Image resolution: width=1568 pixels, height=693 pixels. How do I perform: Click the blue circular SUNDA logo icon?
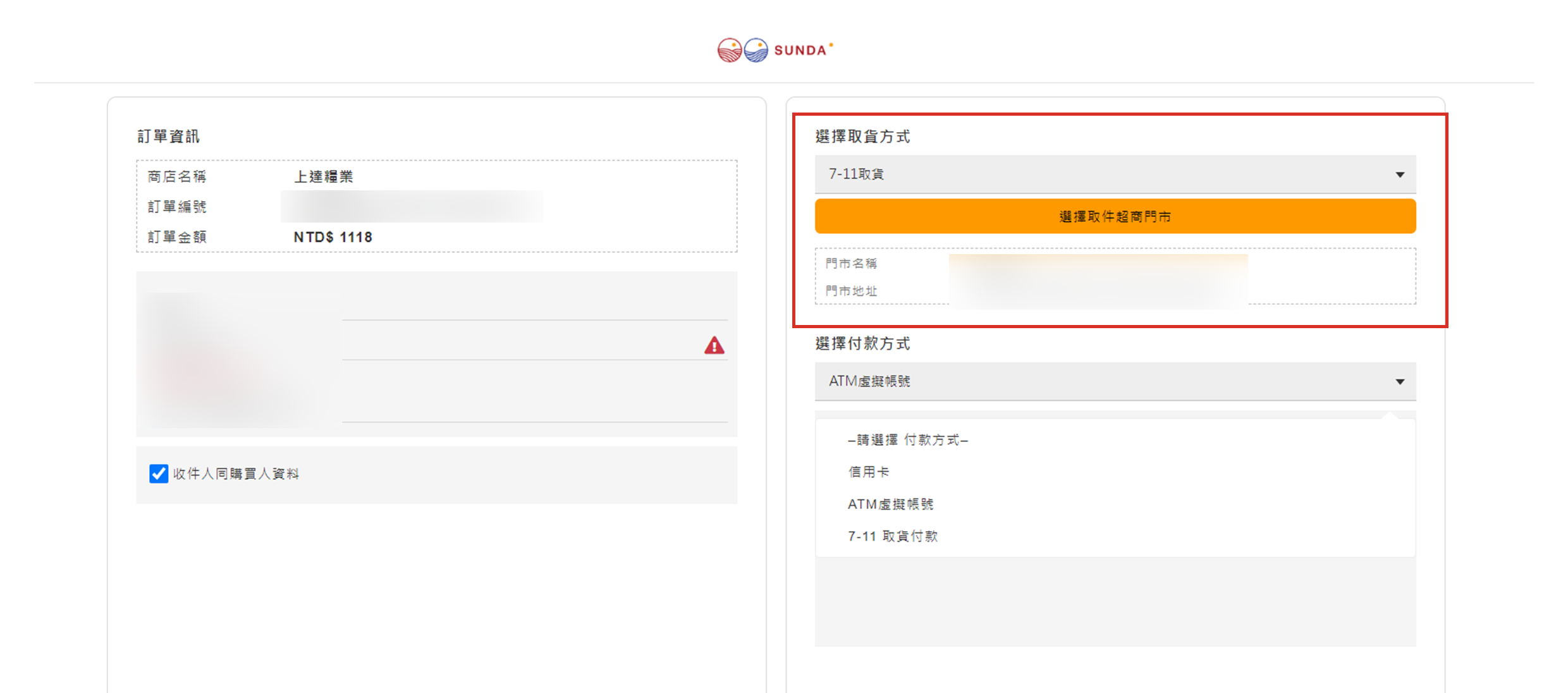(x=756, y=50)
